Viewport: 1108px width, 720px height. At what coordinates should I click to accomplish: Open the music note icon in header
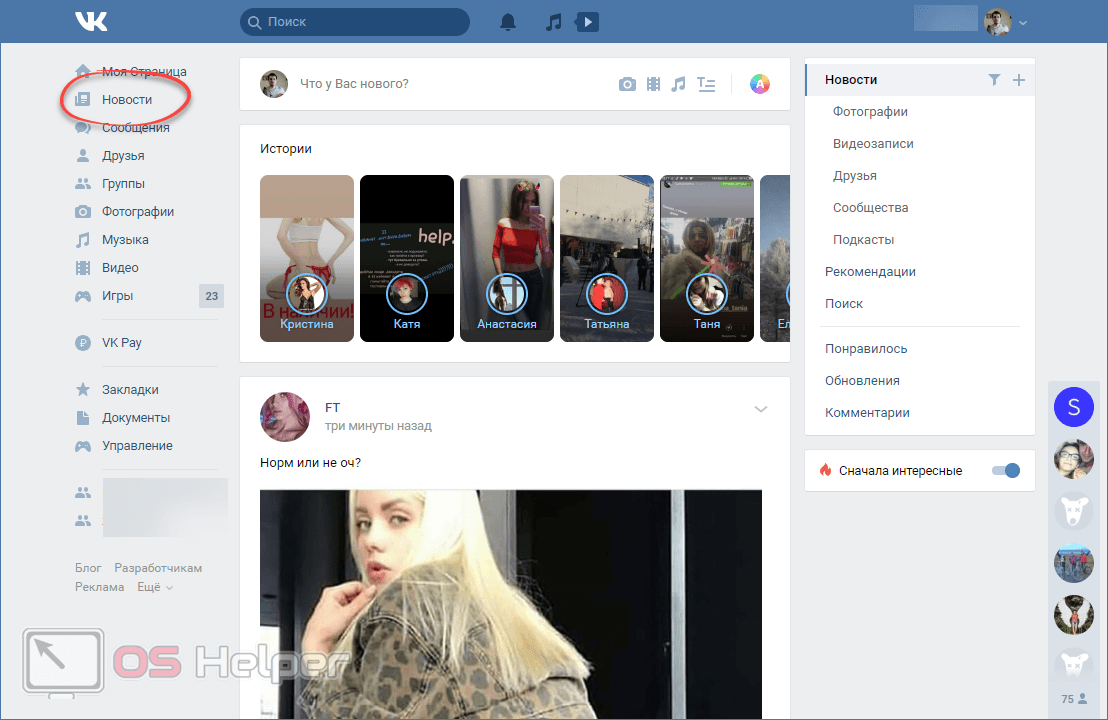tap(554, 22)
